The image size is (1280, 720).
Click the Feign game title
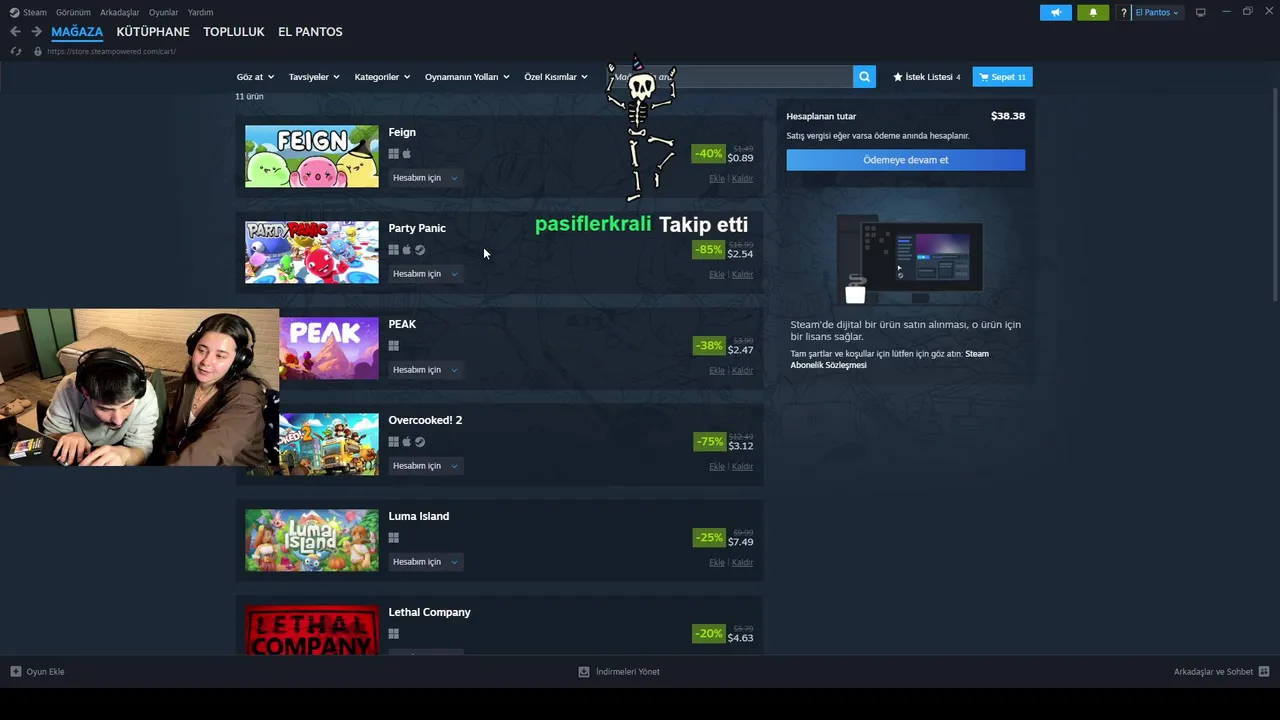(x=402, y=132)
